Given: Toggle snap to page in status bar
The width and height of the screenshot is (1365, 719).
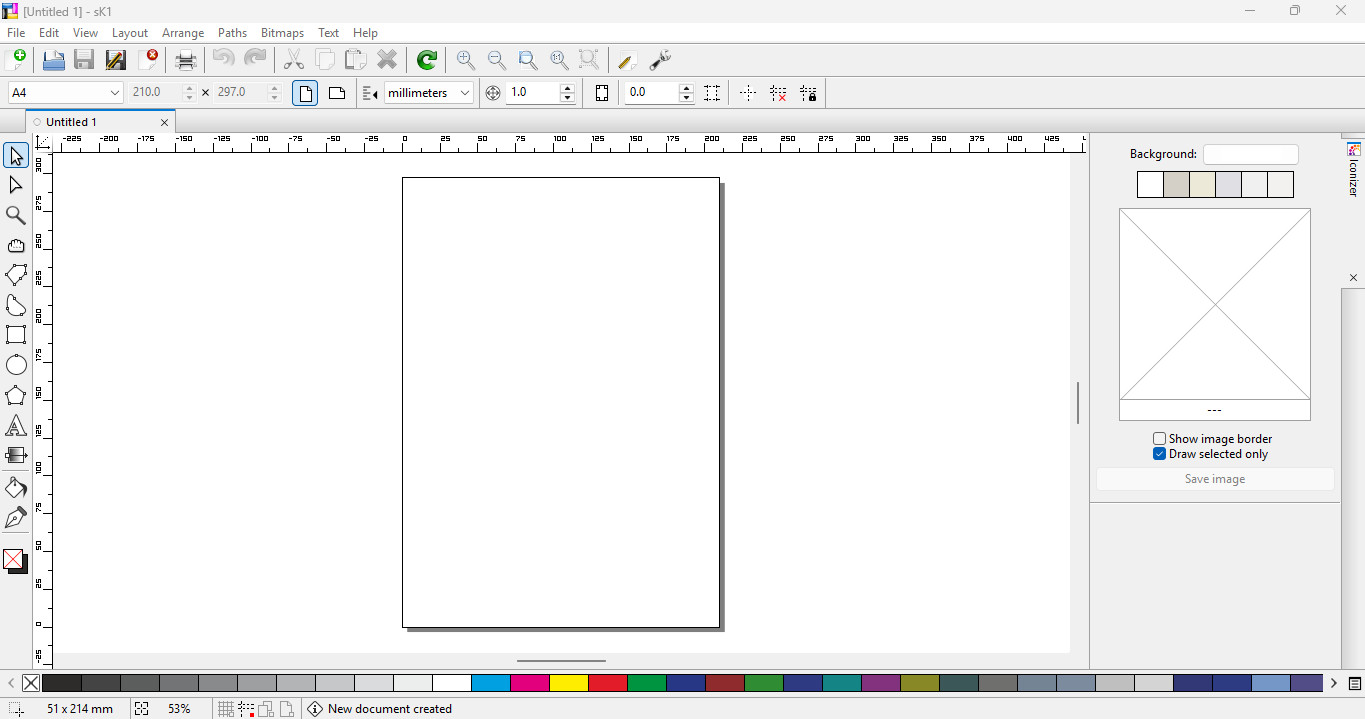Looking at the screenshot, I should click(x=286, y=709).
